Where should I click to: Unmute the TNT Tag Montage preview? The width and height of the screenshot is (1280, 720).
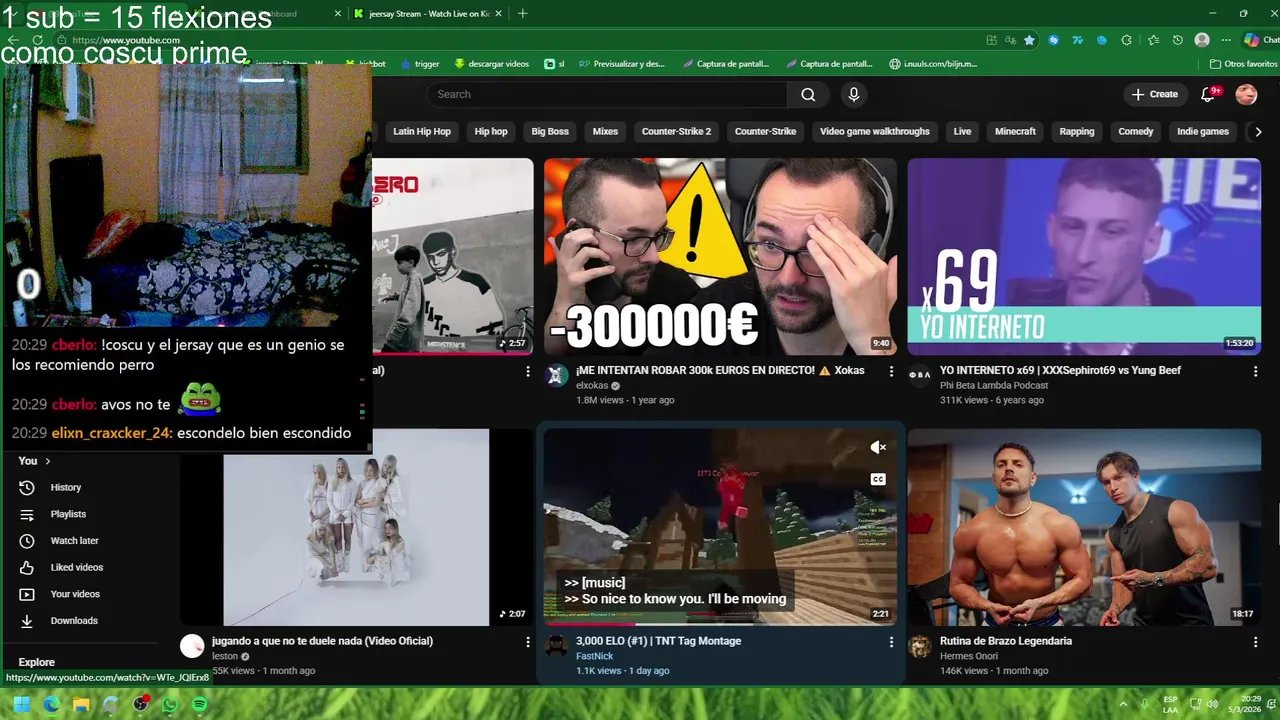(x=878, y=447)
